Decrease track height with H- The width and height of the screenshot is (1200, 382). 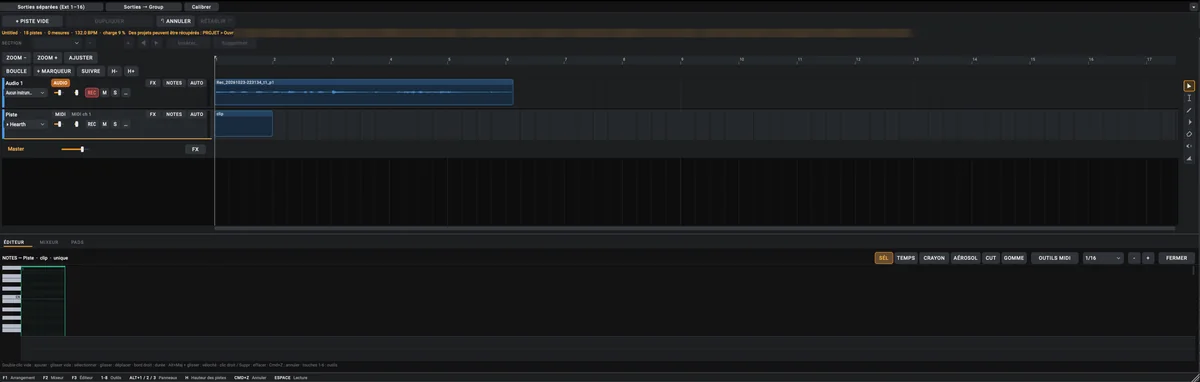point(115,71)
